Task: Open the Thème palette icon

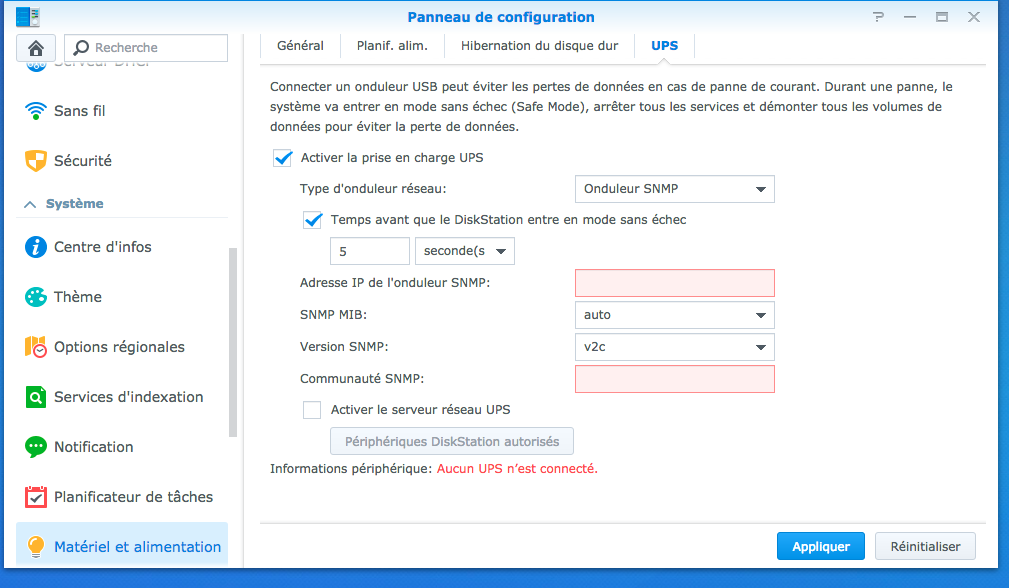Action: point(36,297)
